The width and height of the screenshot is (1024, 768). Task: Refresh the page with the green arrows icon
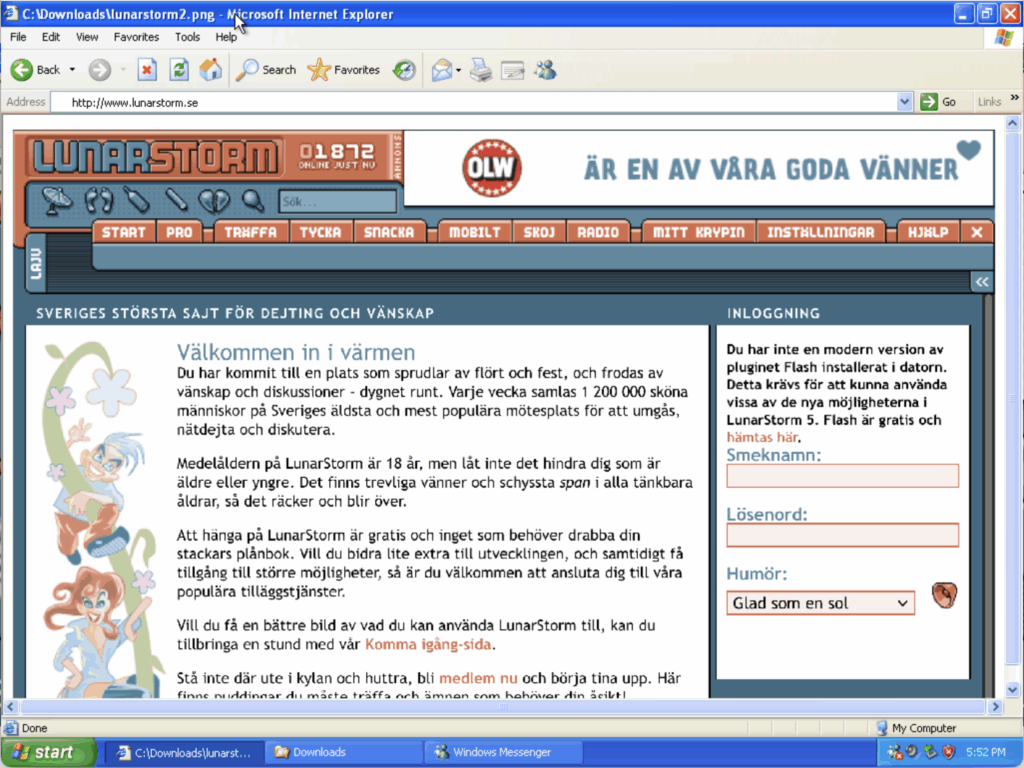[179, 69]
